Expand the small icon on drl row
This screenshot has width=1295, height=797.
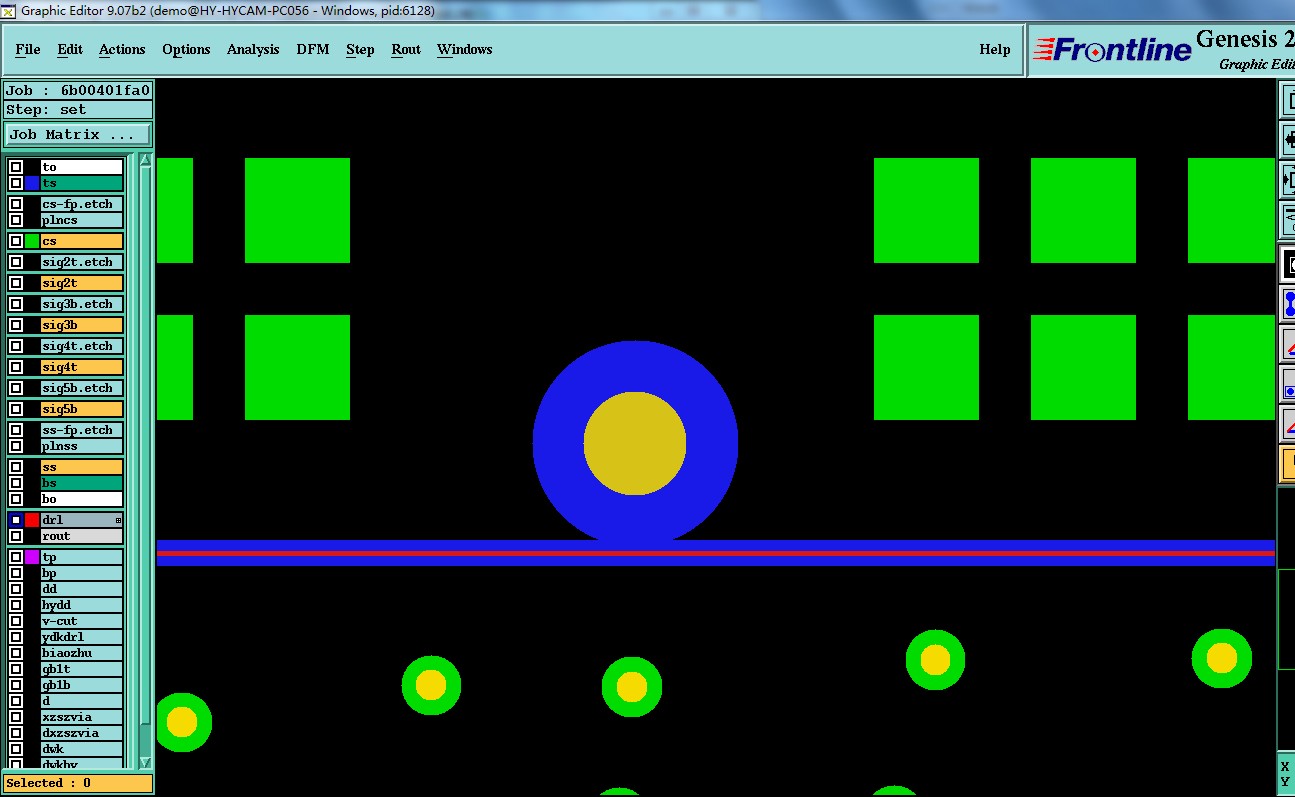tap(118, 520)
